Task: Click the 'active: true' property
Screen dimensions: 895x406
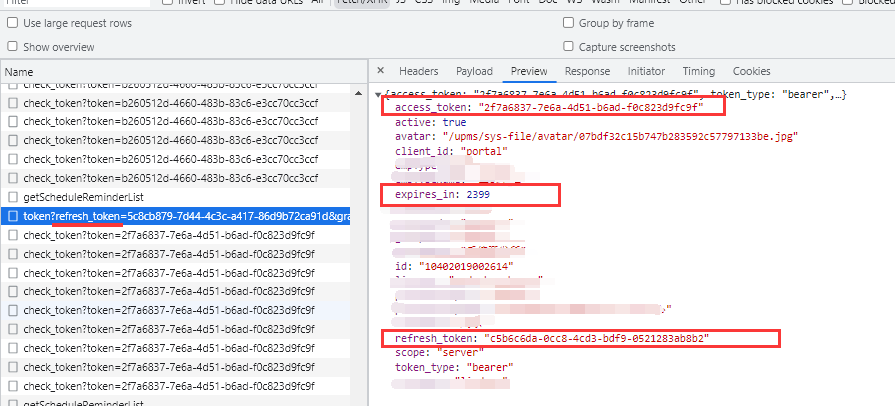Action: click(430, 122)
